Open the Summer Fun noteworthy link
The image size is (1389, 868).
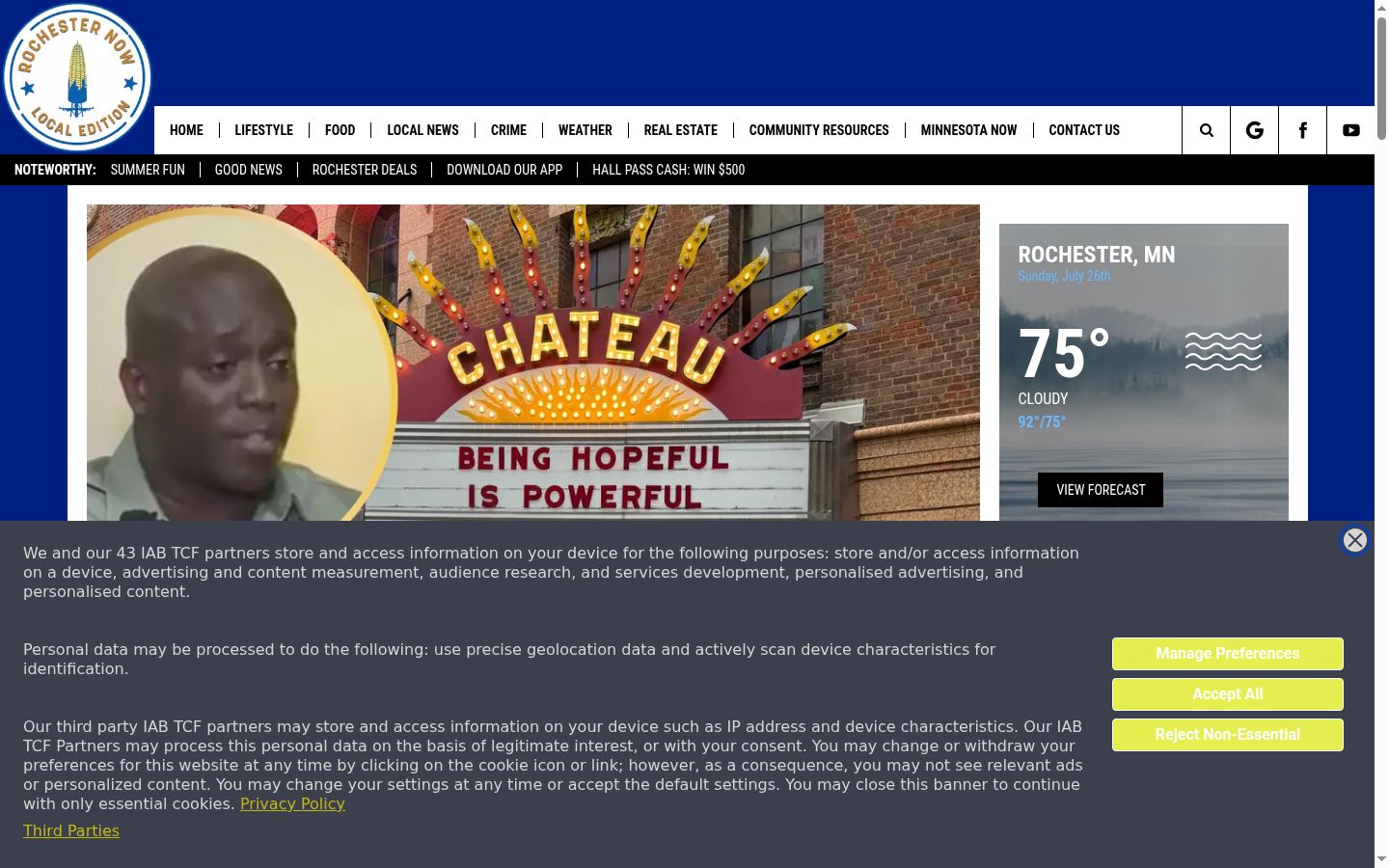(x=148, y=170)
